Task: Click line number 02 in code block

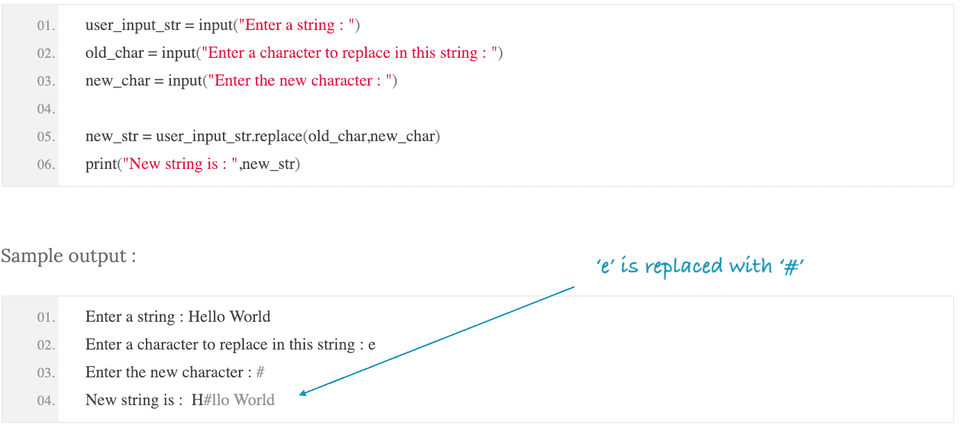Action: tap(45, 53)
